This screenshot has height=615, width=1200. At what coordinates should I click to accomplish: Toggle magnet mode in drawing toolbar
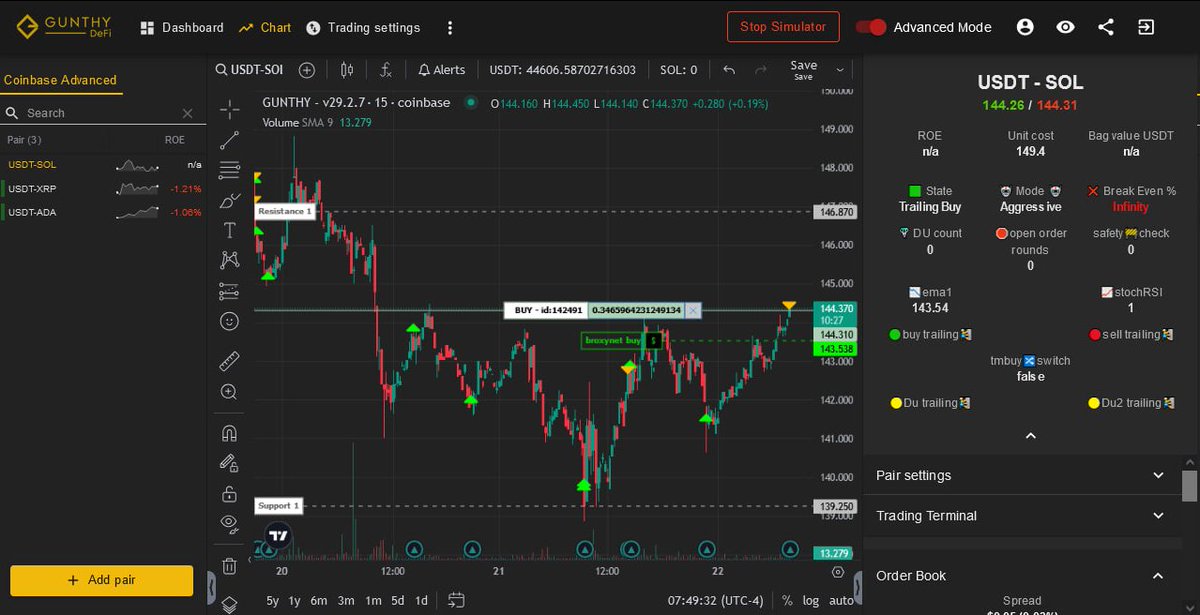click(229, 433)
